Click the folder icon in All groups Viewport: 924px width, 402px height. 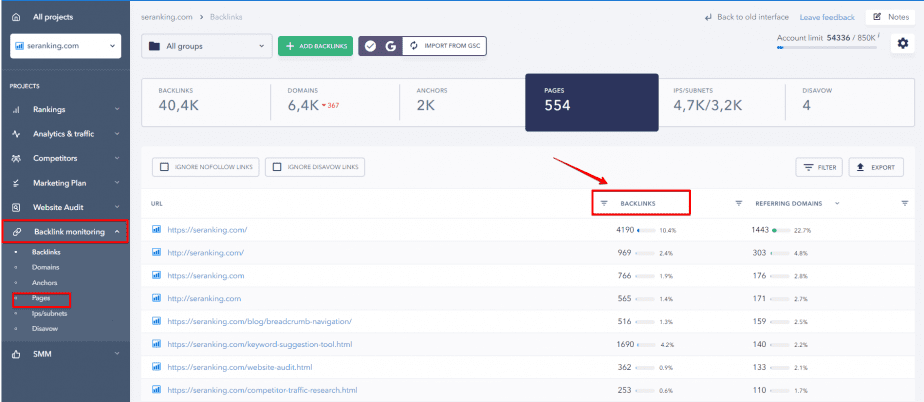point(154,46)
